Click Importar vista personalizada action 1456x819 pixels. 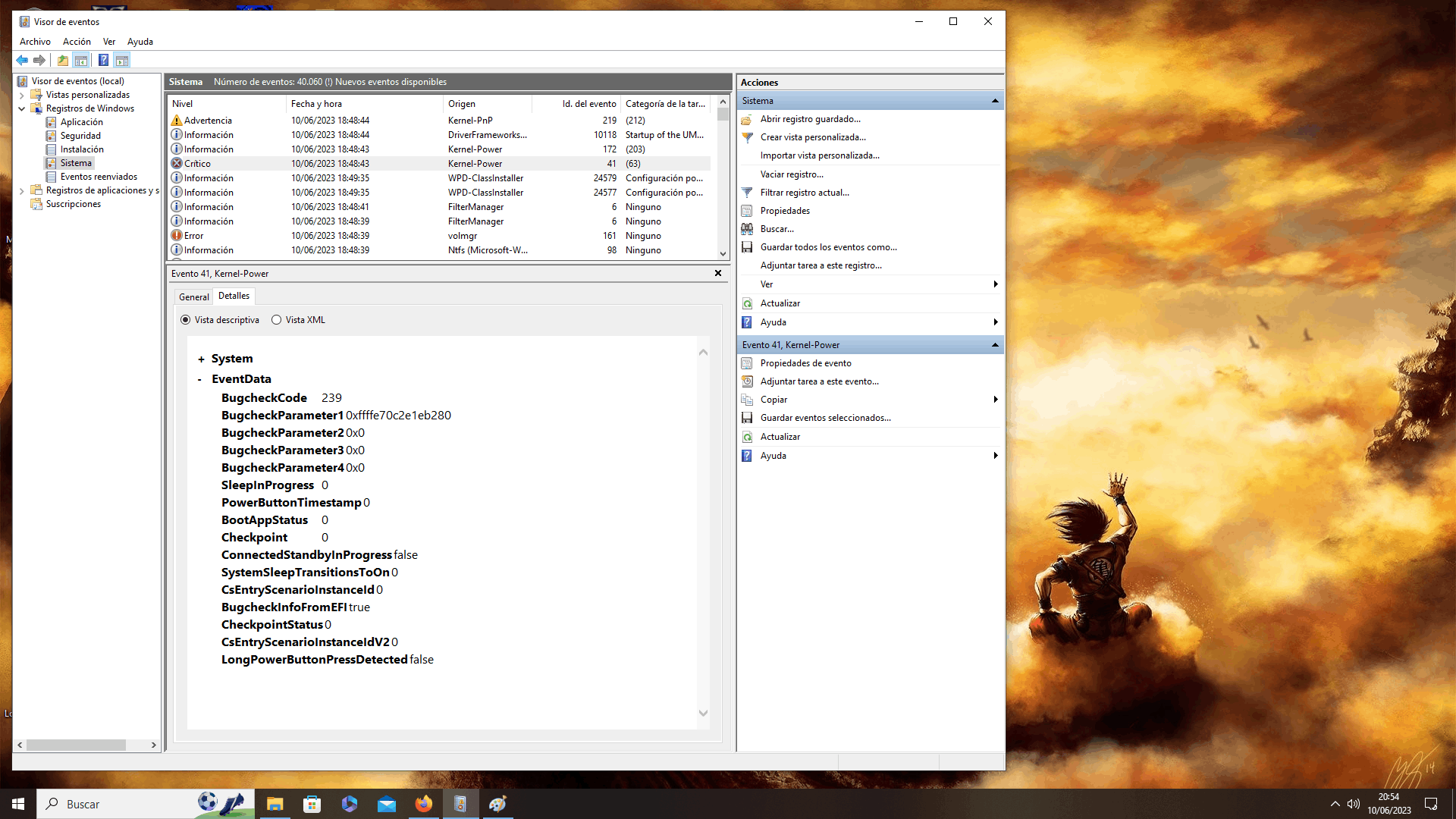click(820, 156)
